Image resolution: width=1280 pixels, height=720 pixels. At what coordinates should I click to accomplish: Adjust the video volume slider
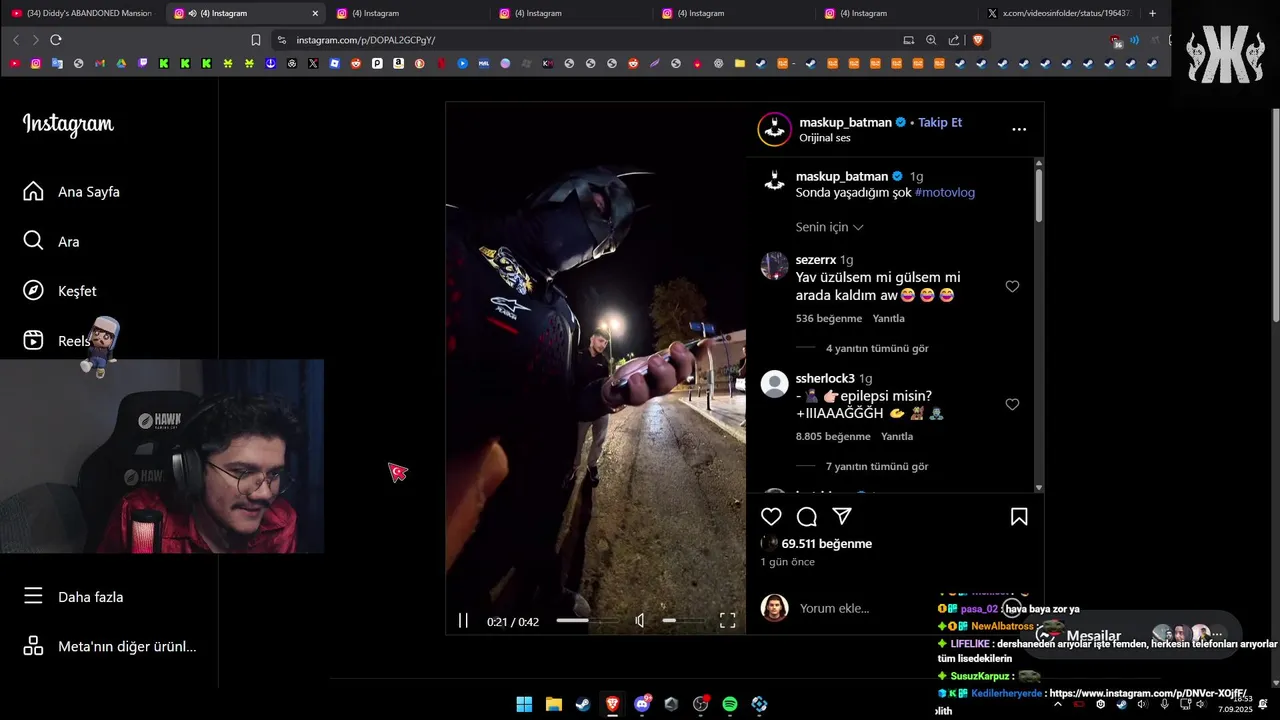[x=683, y=620]
